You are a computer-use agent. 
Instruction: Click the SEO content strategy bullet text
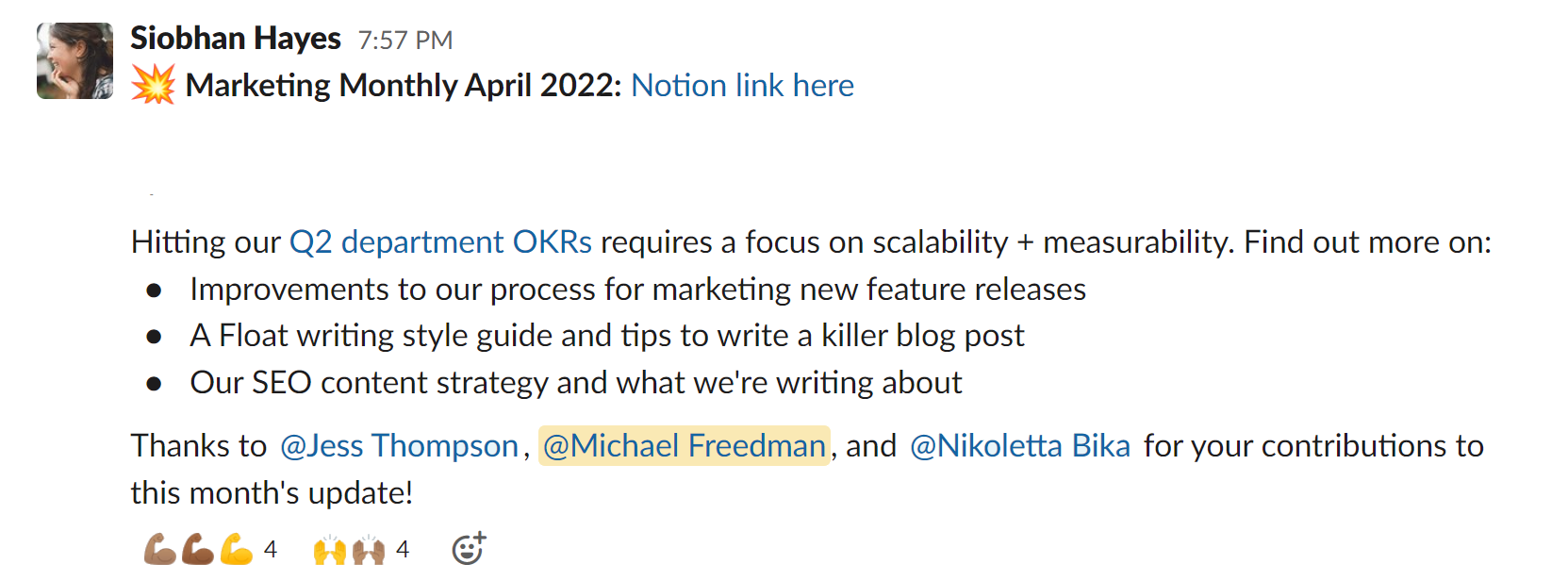[575, 383]
